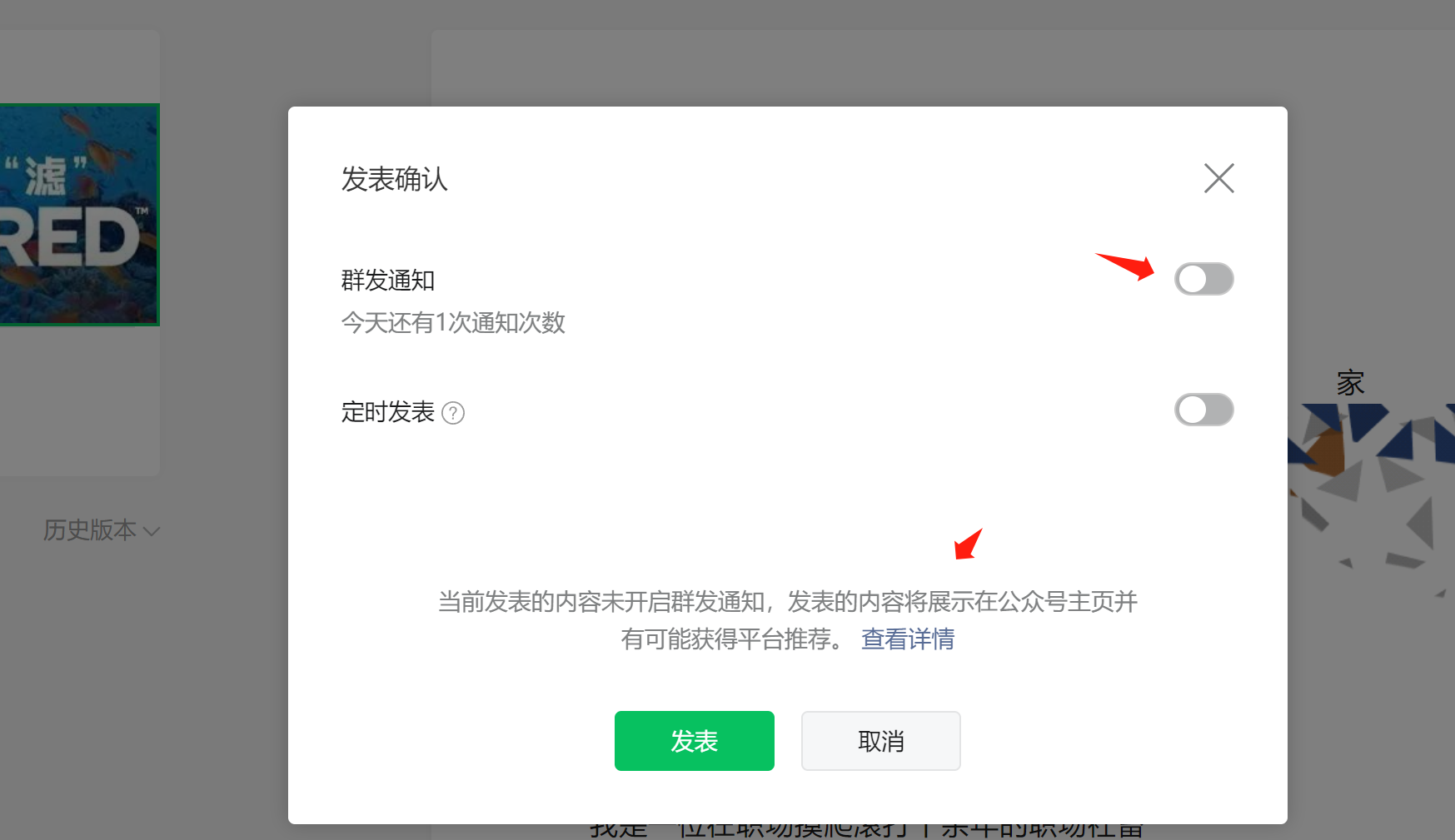Viewport: 1455px width, 840px height.
Task: Close the 发表确认 dialog with X
Action: [x=1218, y=178]
